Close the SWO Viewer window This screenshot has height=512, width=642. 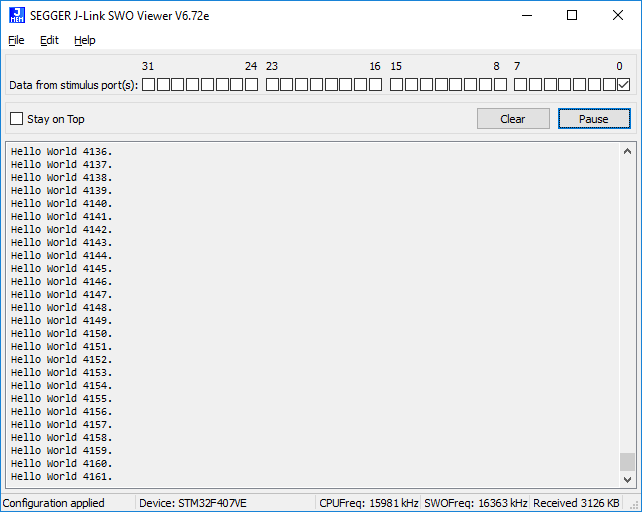click(618, 15)
